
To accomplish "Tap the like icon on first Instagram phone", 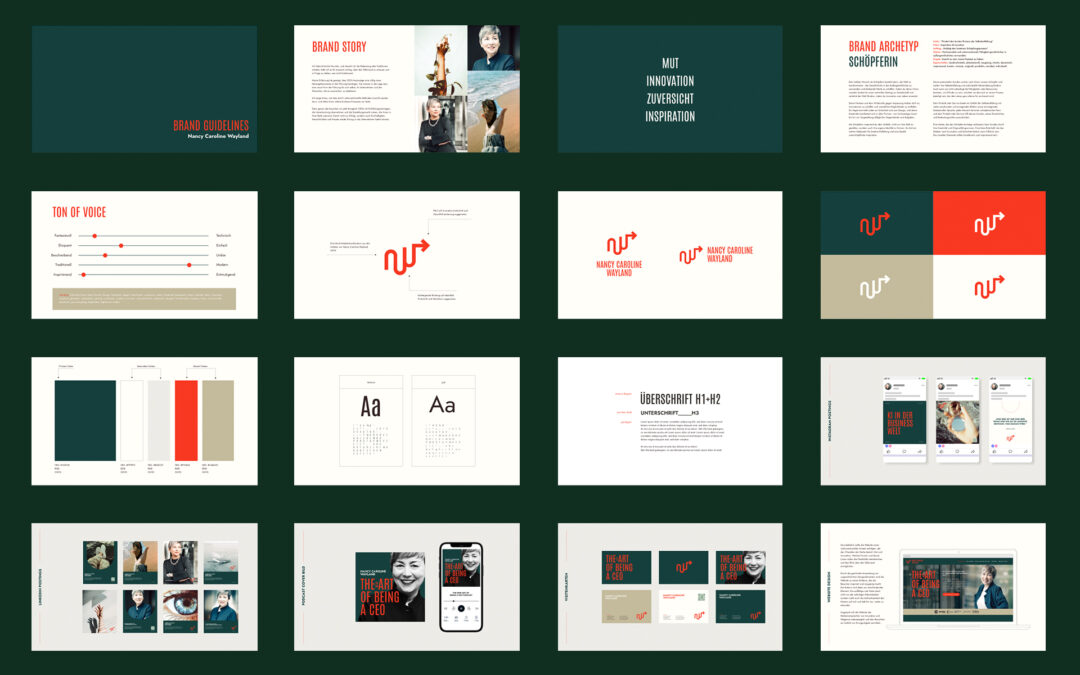I will pos(887,451).
